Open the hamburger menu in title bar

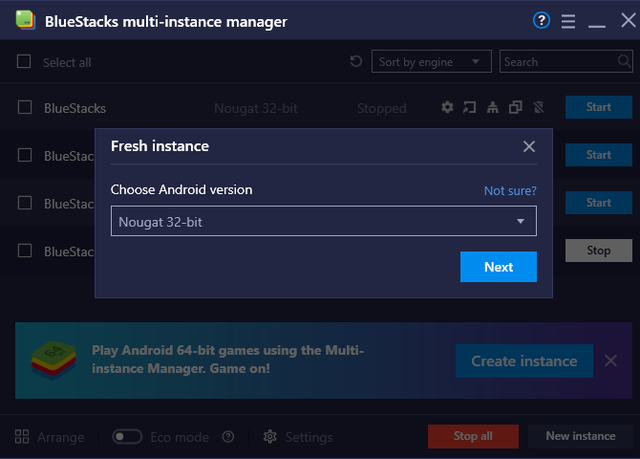pyautogui.click(x=568, y=21)
